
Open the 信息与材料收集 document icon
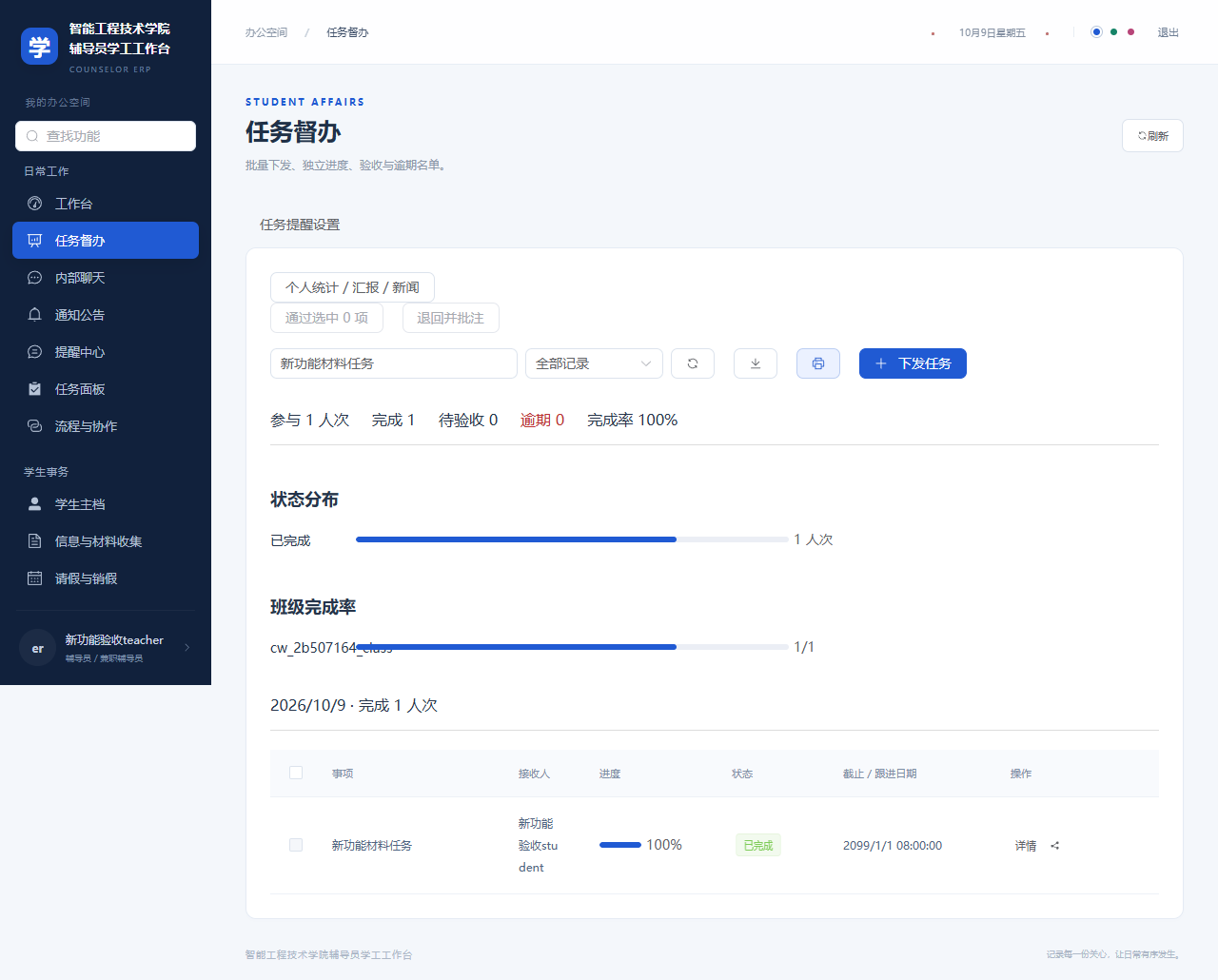click(35, 541)
